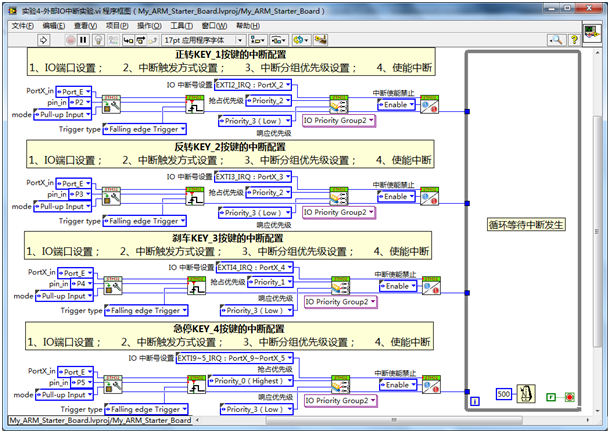Click the Pause execution button

[83, 40]
